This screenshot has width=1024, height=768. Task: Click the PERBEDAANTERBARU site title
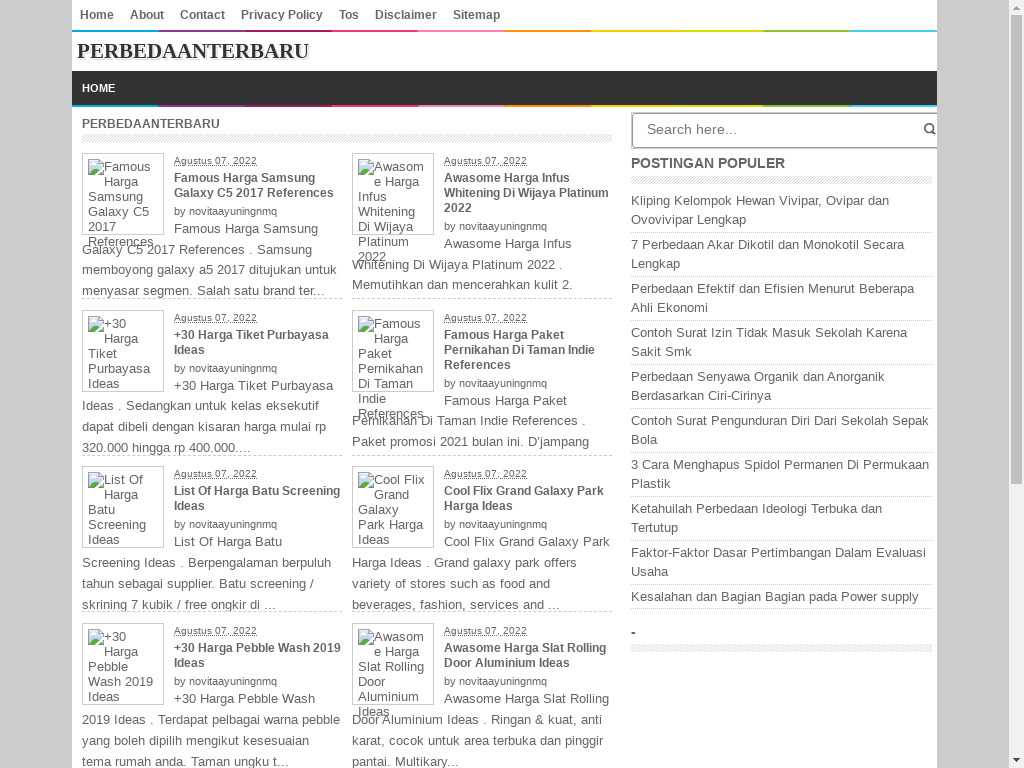coord(193,51)
